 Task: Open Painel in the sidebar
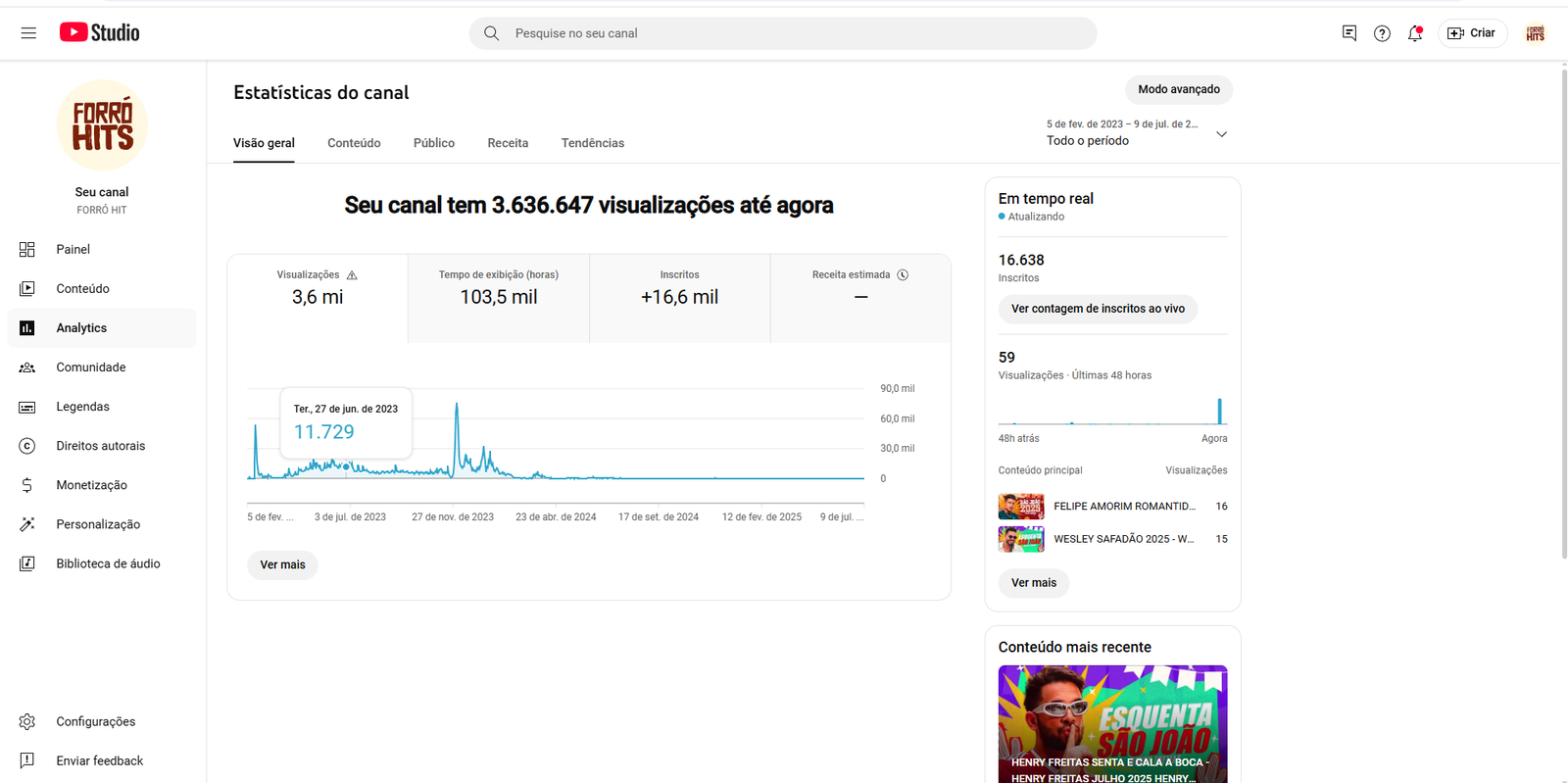point(102,249)
